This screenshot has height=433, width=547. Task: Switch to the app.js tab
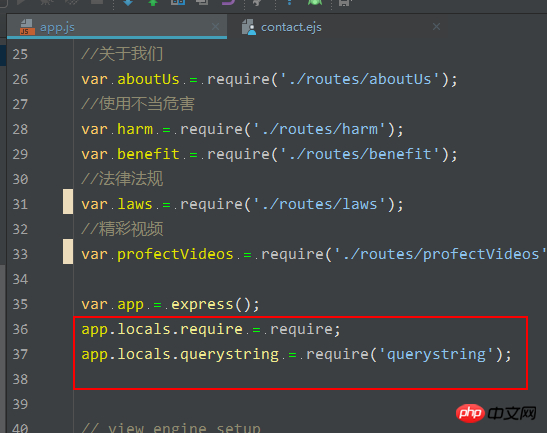(57, 27)
